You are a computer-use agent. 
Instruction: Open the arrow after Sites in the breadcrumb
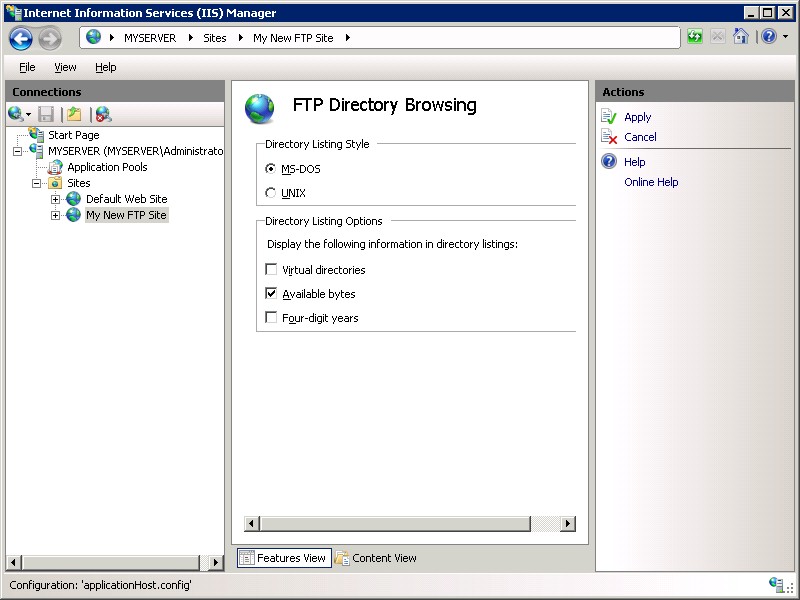pos(240,37)
